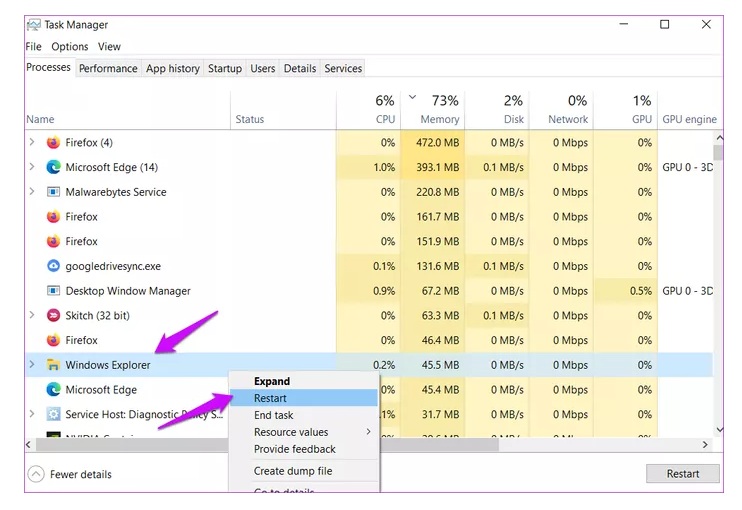Screen dimensions: 742x510
Task: Expand the Firefox (4) process group
Action: [32, 142]
